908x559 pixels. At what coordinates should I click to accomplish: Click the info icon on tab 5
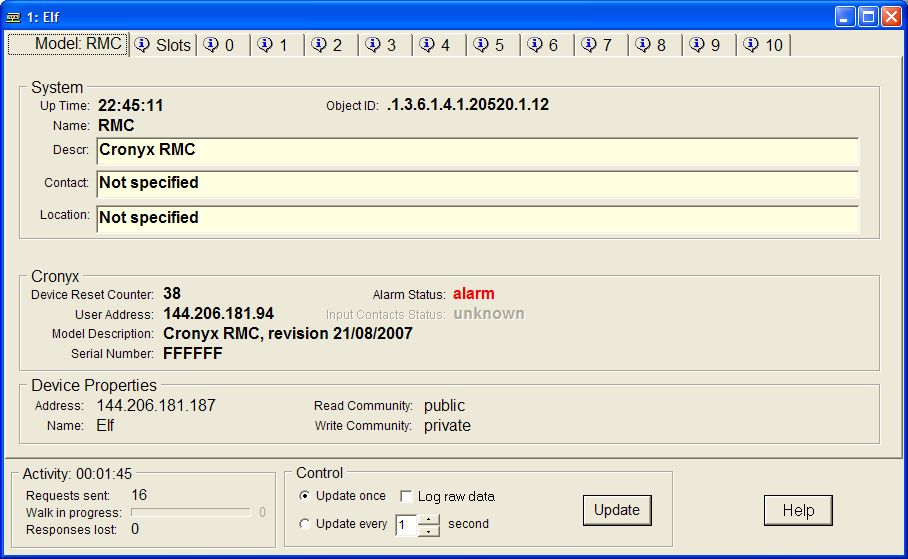click(x=481, y=45)
